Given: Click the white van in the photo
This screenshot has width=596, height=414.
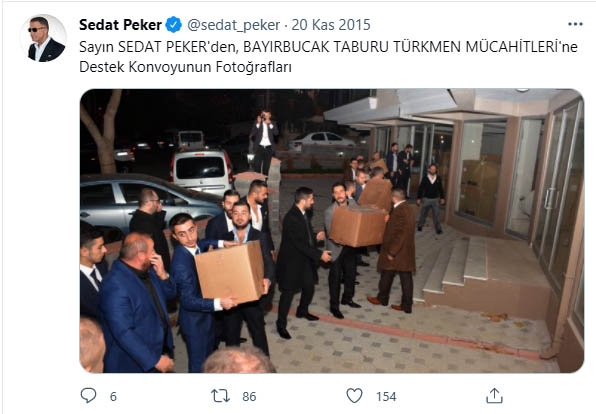Looking at the screenshot, I should click(x=201, y=171).
